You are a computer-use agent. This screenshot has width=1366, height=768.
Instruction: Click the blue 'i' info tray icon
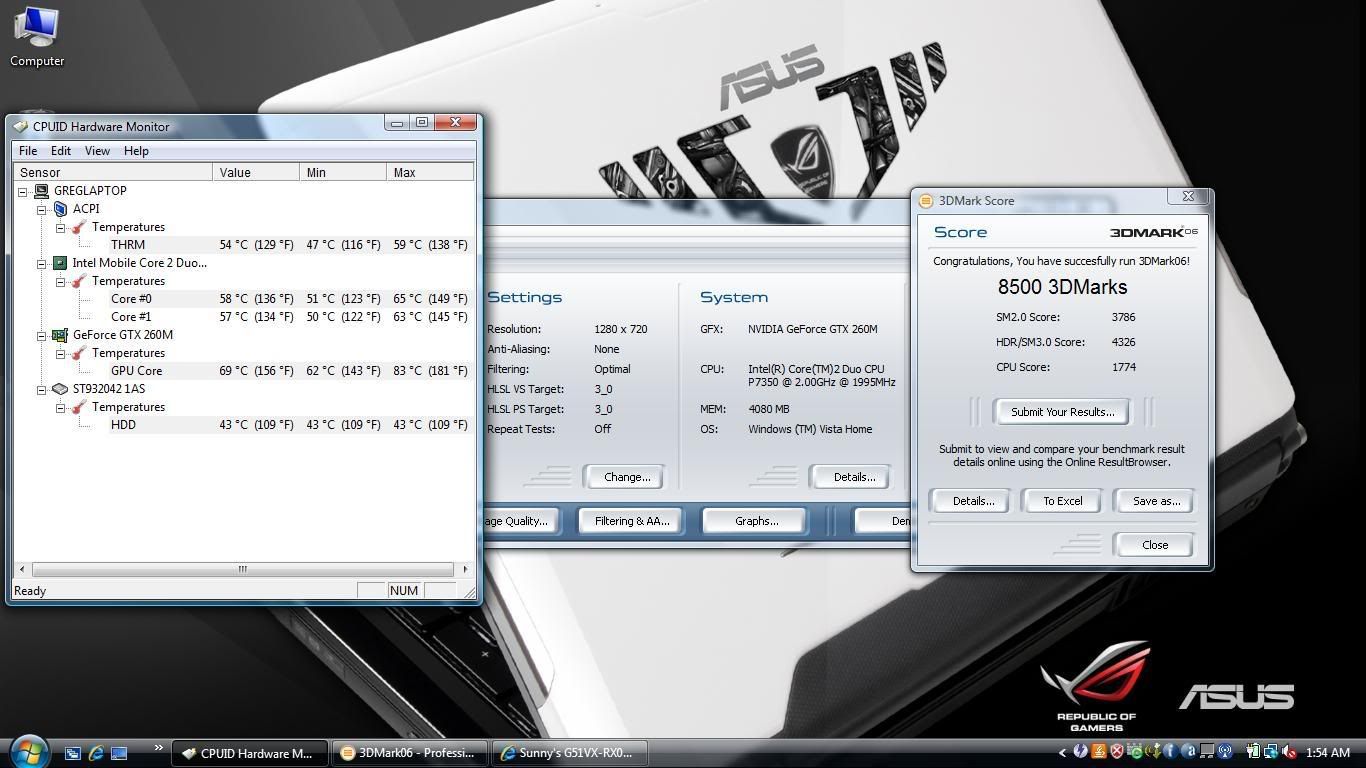(x=1171, y=752)
